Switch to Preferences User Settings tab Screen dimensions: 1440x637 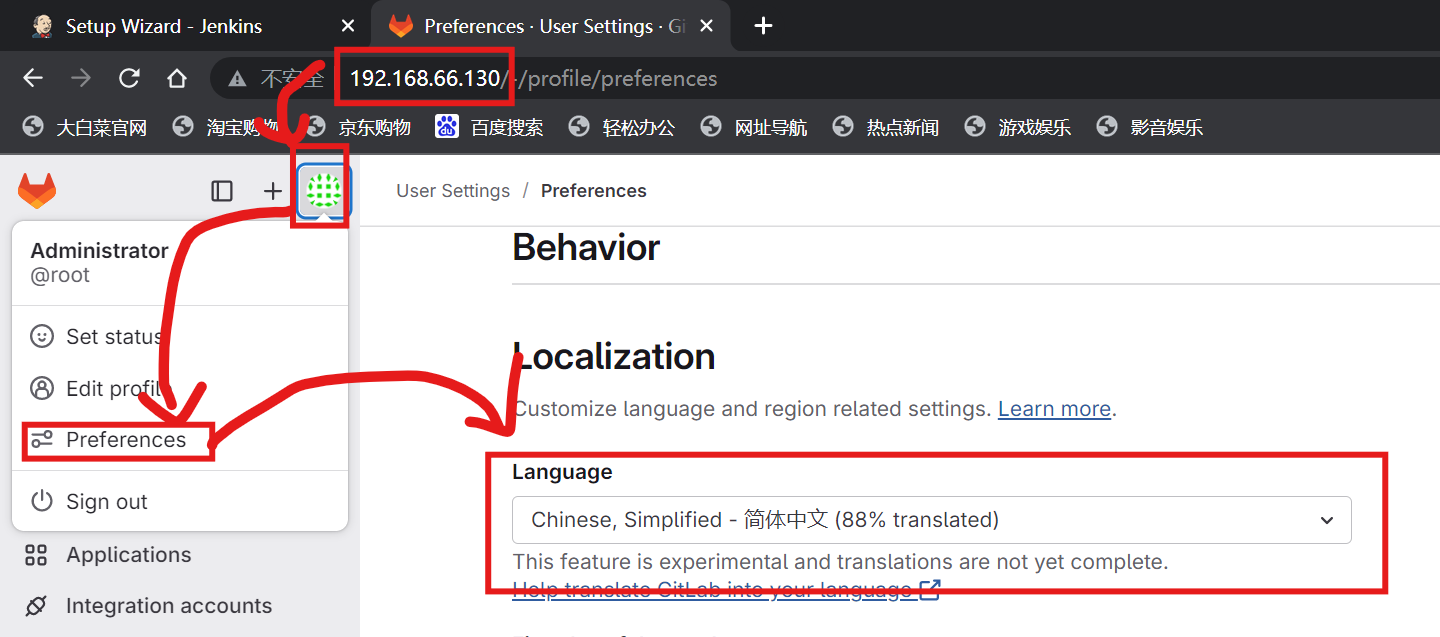552,26
